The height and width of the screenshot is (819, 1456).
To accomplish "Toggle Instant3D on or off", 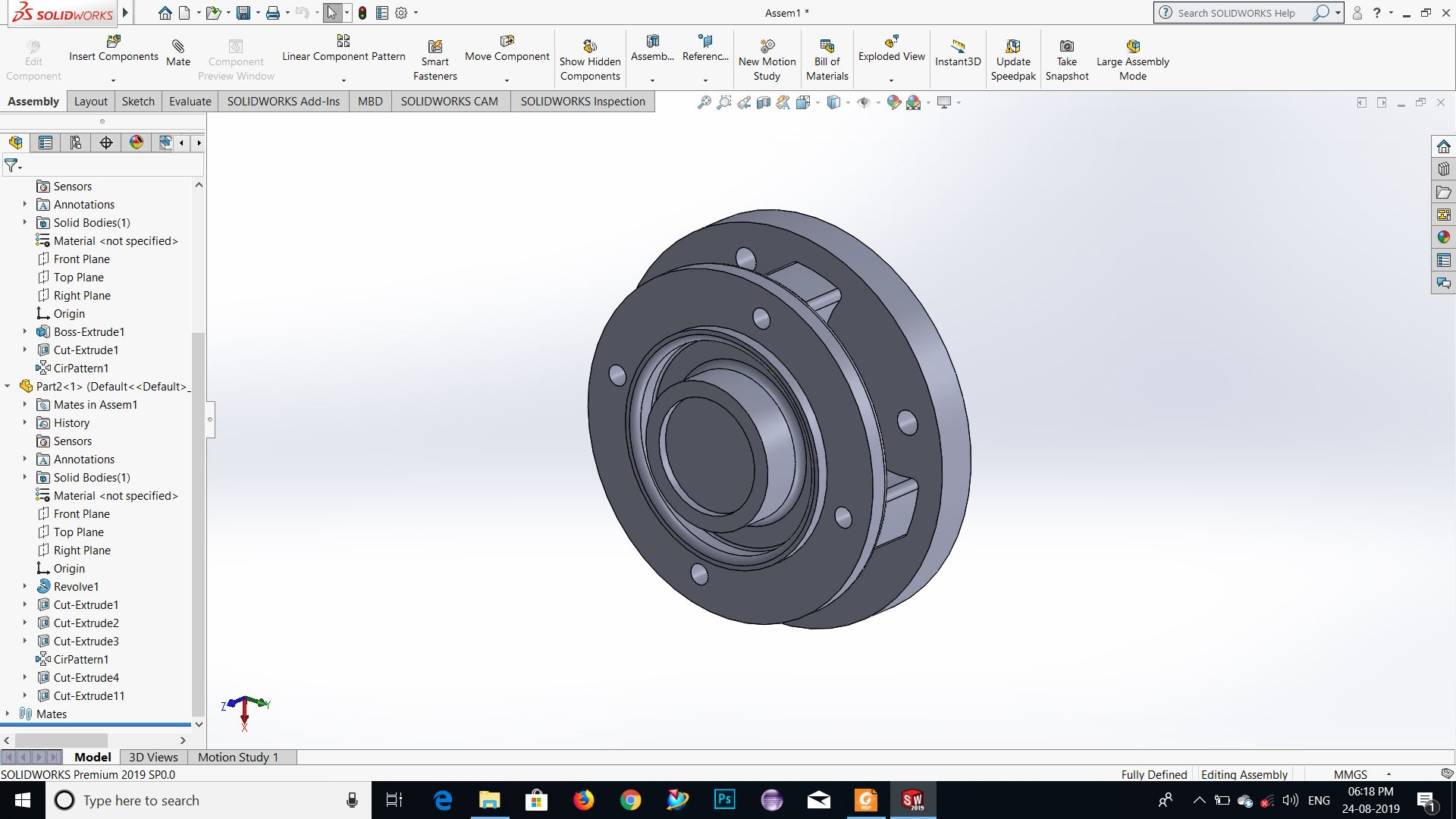I will pyautogui.click(x=957, y=47).
